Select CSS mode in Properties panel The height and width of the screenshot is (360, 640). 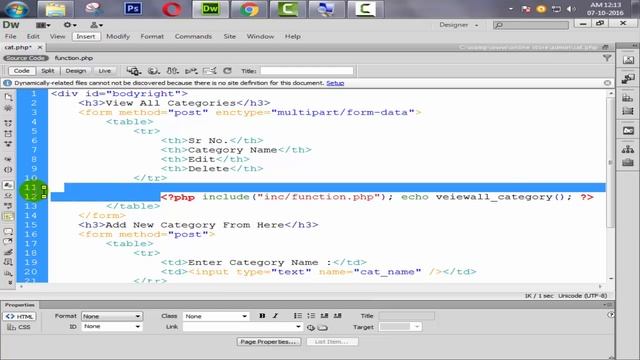tap(19, 327)
